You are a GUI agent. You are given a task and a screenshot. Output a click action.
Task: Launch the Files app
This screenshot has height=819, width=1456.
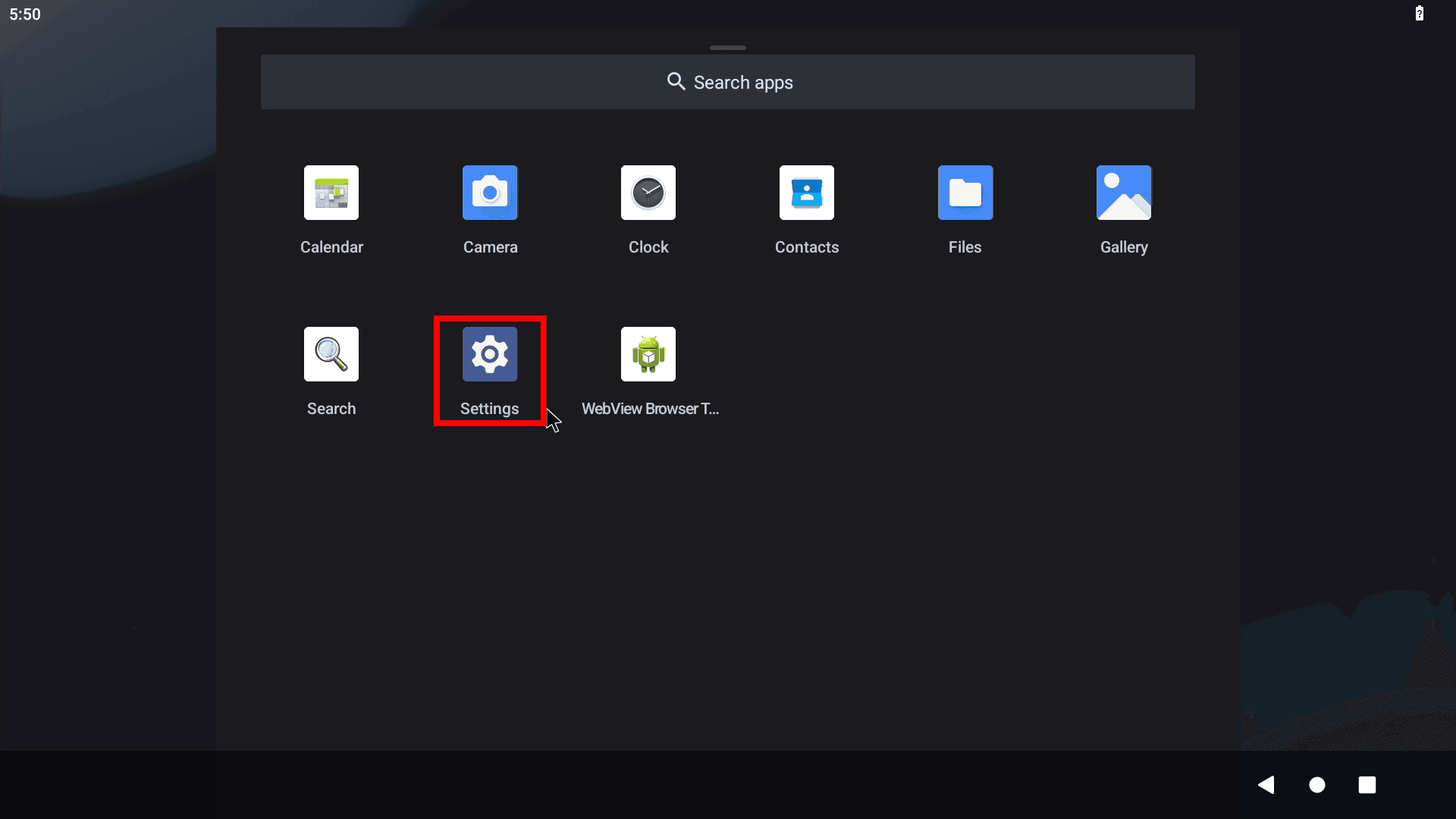965,193
